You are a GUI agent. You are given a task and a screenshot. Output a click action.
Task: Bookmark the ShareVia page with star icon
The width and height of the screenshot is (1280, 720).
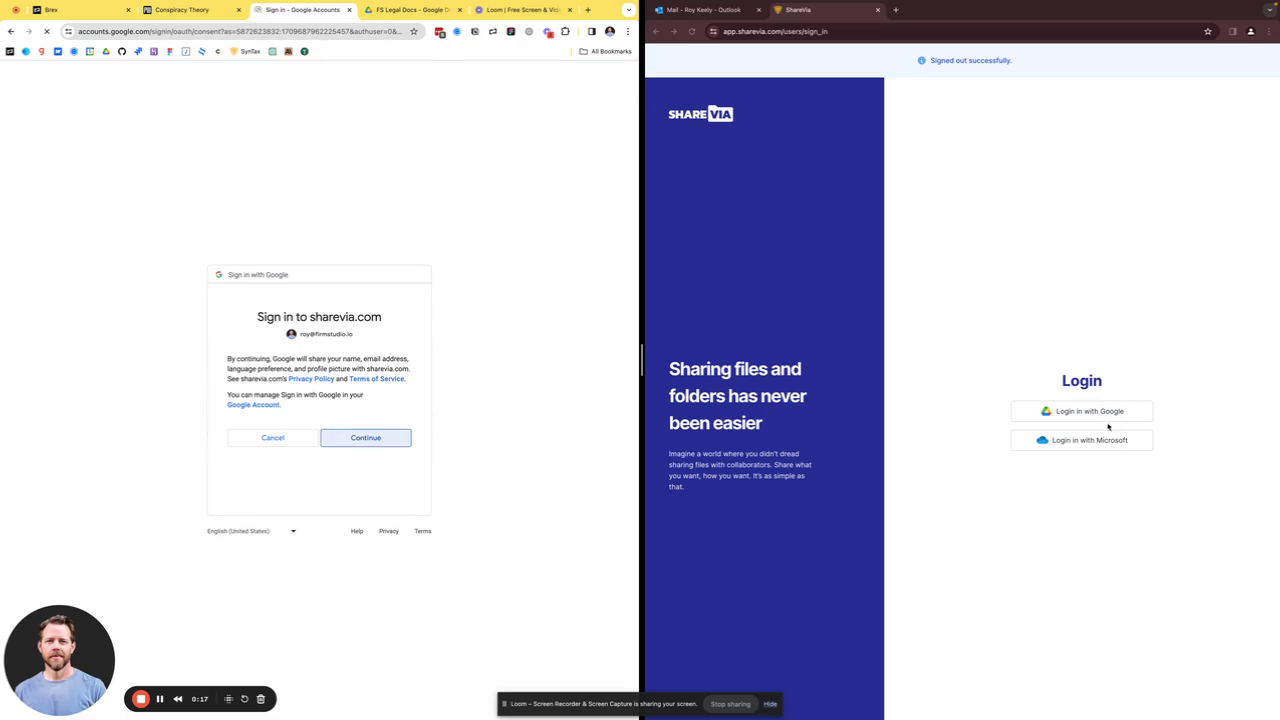(x=1208, y=31)
